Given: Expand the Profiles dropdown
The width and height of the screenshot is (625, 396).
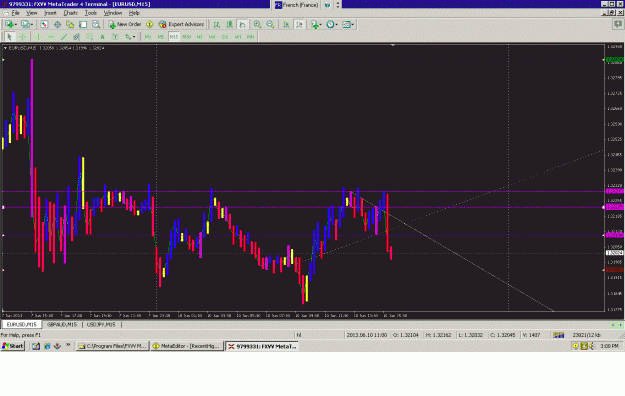Looking at the screenshot, I should [x=32, y=24].
